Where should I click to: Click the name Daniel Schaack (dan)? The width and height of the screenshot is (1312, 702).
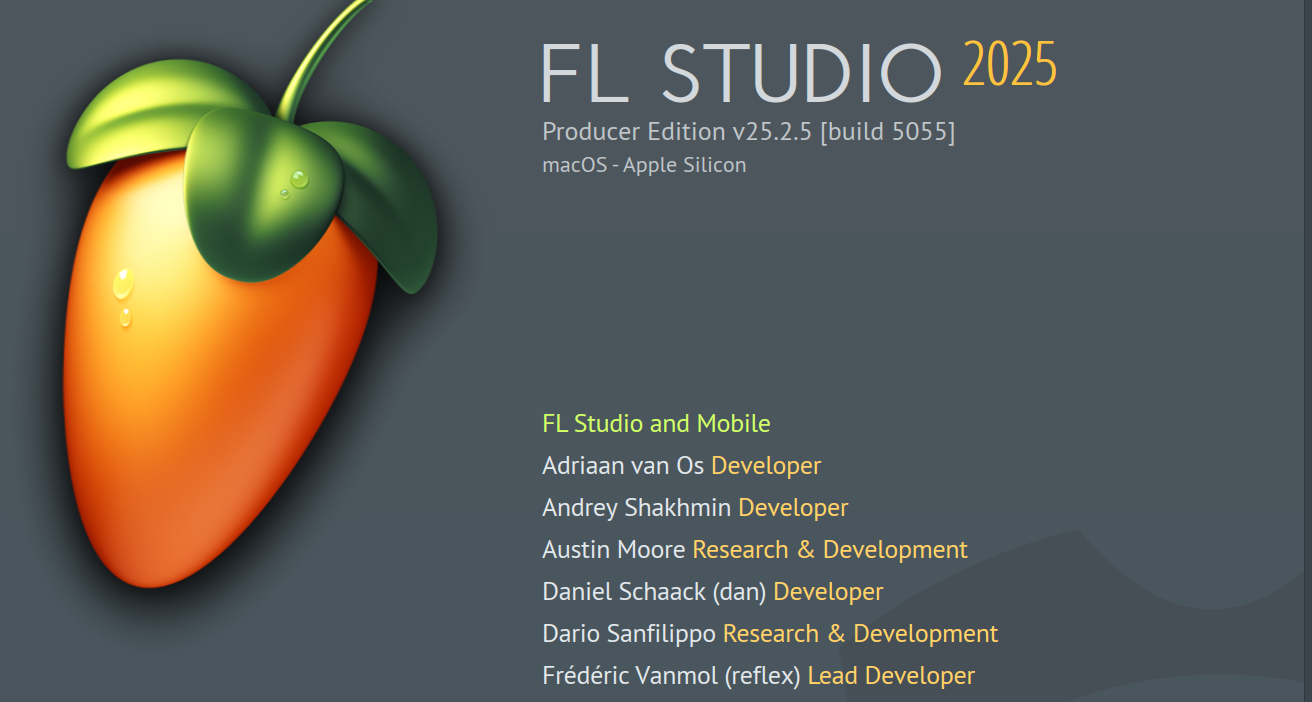click(x=654, y=592)
